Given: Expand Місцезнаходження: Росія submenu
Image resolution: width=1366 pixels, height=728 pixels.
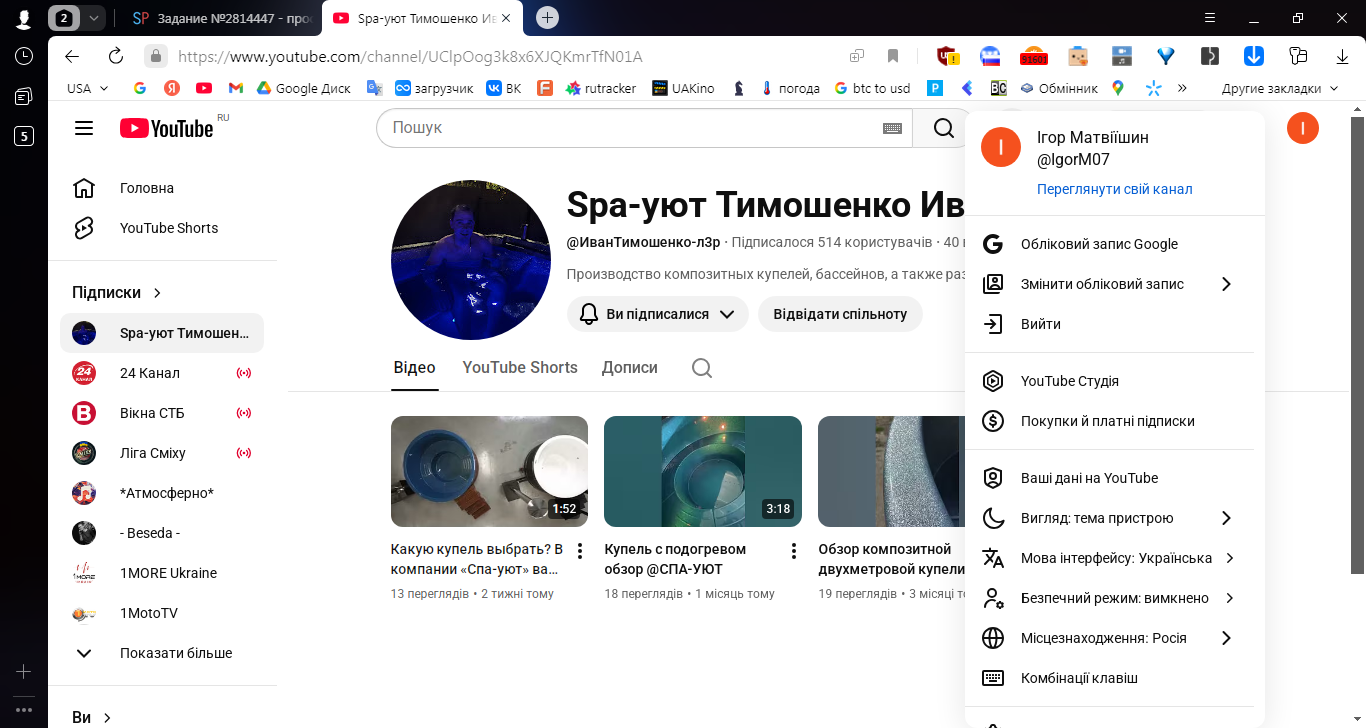Looking at the screenshot, I should pyautogui.click(x=1110, y=638).
